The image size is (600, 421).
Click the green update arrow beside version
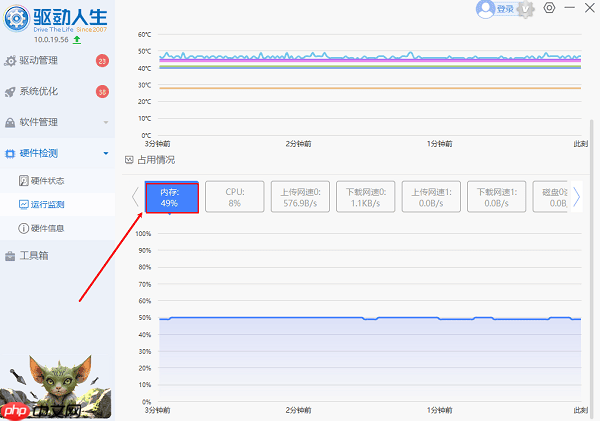pos(77,39)
